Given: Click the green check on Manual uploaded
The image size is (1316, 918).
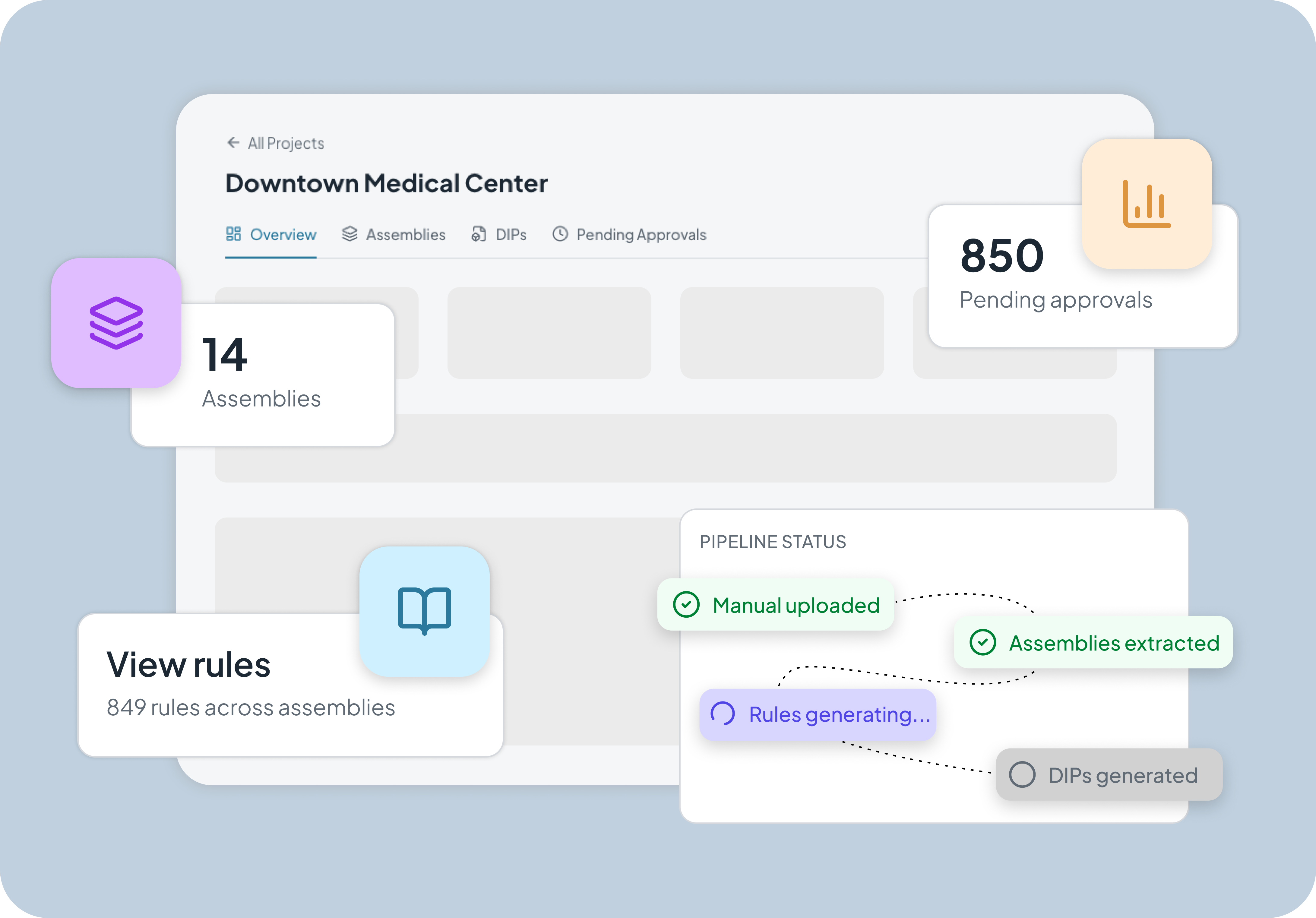Looking at the screenshot, I should [x=686, y=605].
